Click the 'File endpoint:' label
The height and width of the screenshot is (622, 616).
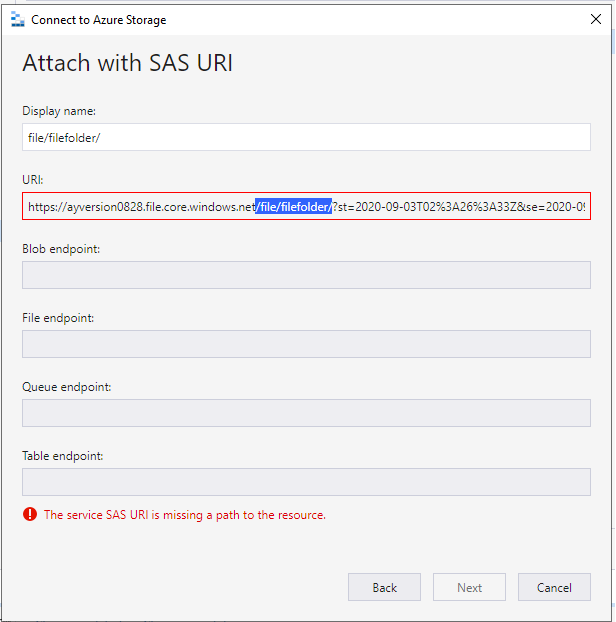58,318
